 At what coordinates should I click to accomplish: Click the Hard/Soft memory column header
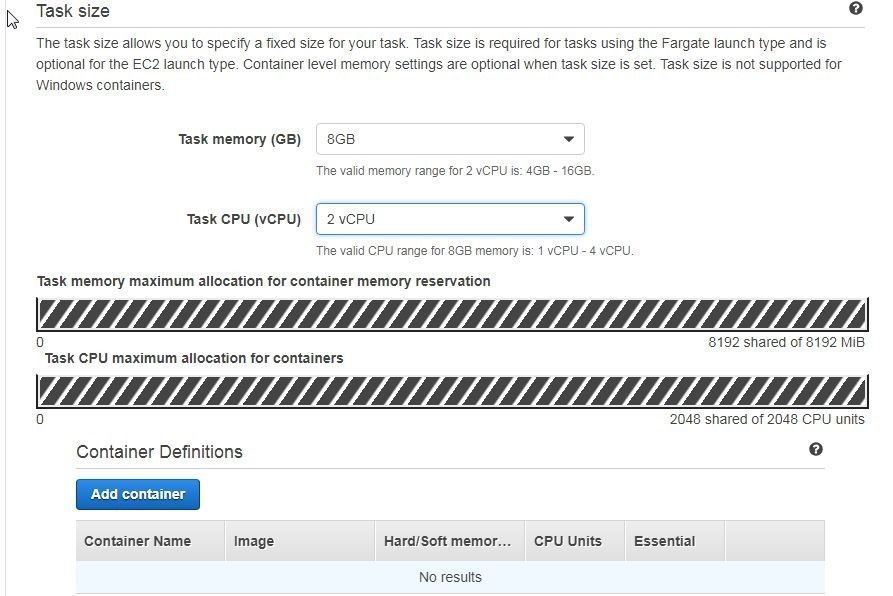click(450, 541)
